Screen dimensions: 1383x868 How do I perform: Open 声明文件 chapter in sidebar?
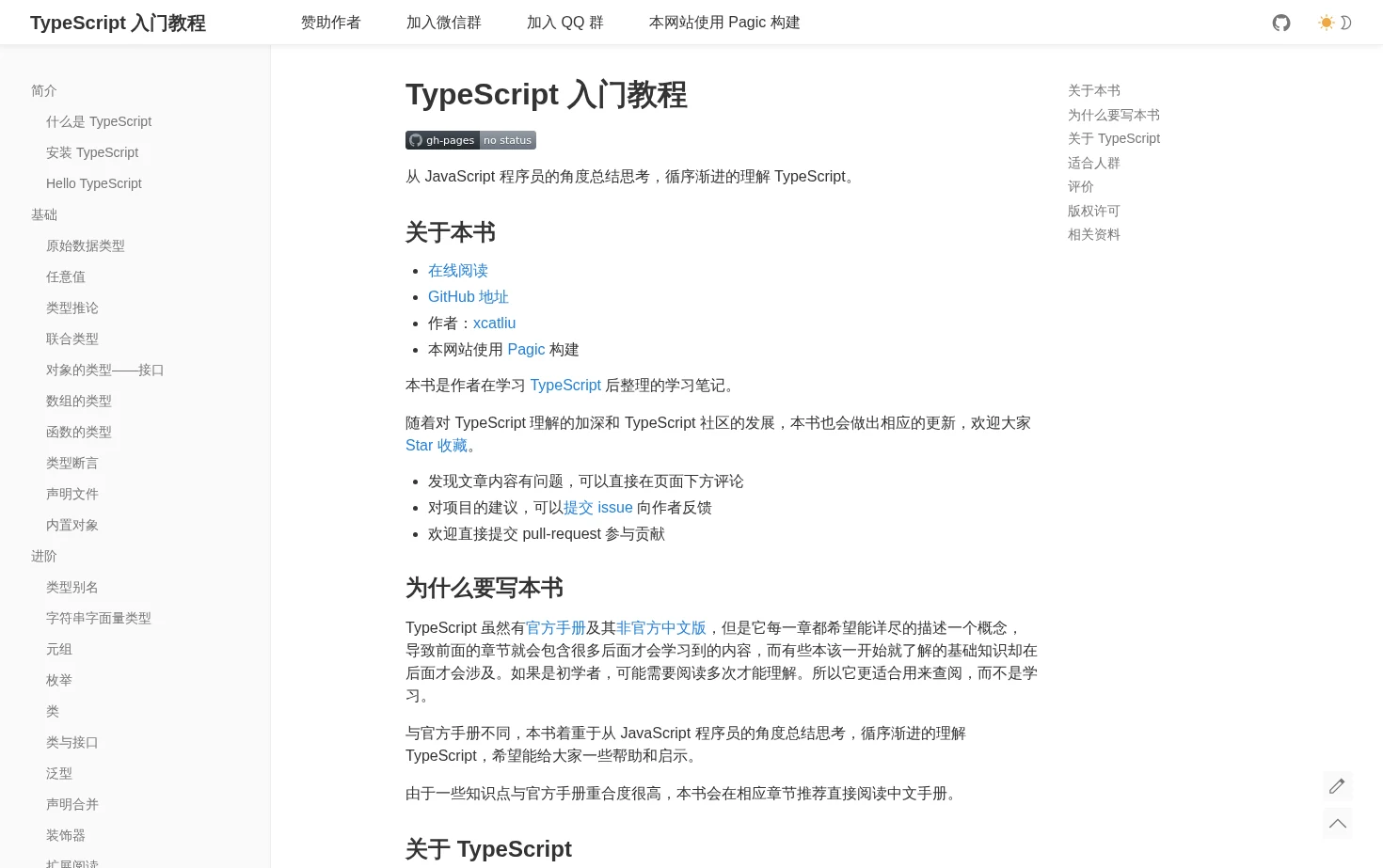click(72, 494)
